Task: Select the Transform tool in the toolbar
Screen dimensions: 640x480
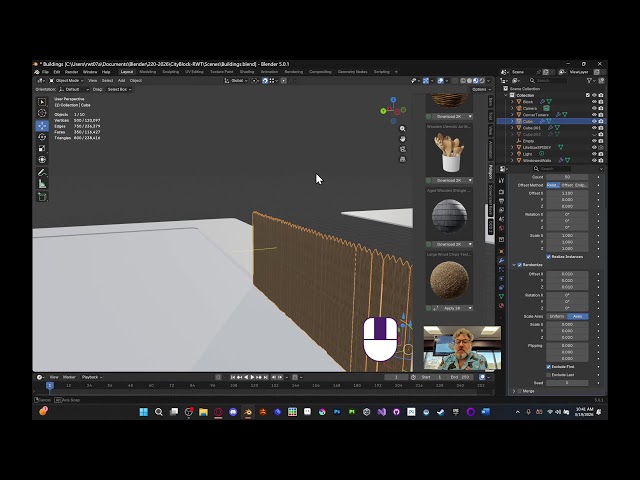Action: tap(42, 160)
